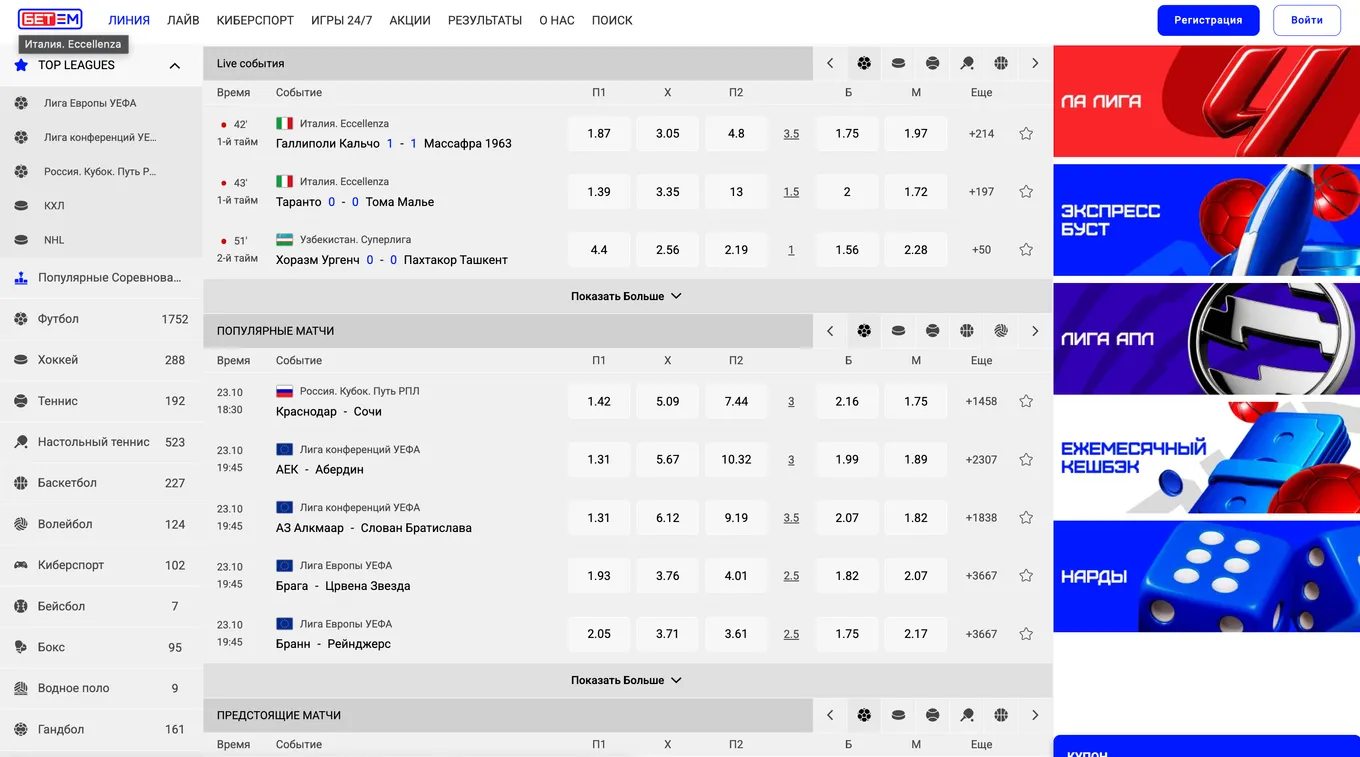Open Гандбол category in the sidebar
This screenshot has height=757, width=1360.
[x=100, y=729]
